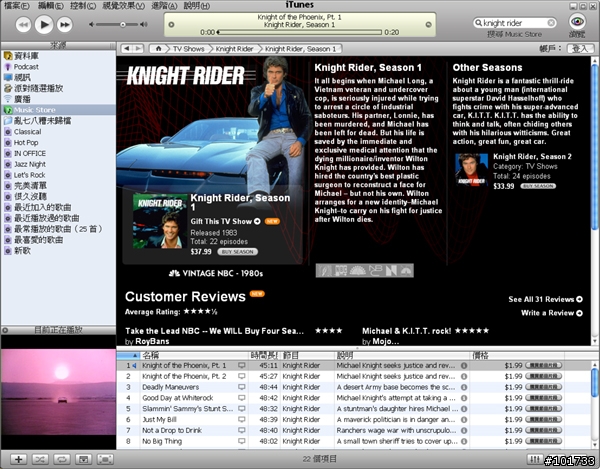The image size is (600, 469).
Task: Click Write a Review link
Action: 552,313
